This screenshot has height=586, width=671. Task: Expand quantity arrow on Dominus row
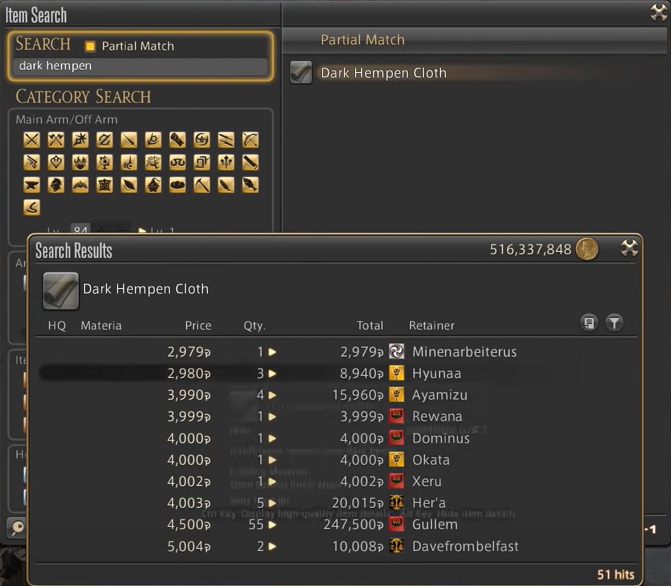click(272, 438)
